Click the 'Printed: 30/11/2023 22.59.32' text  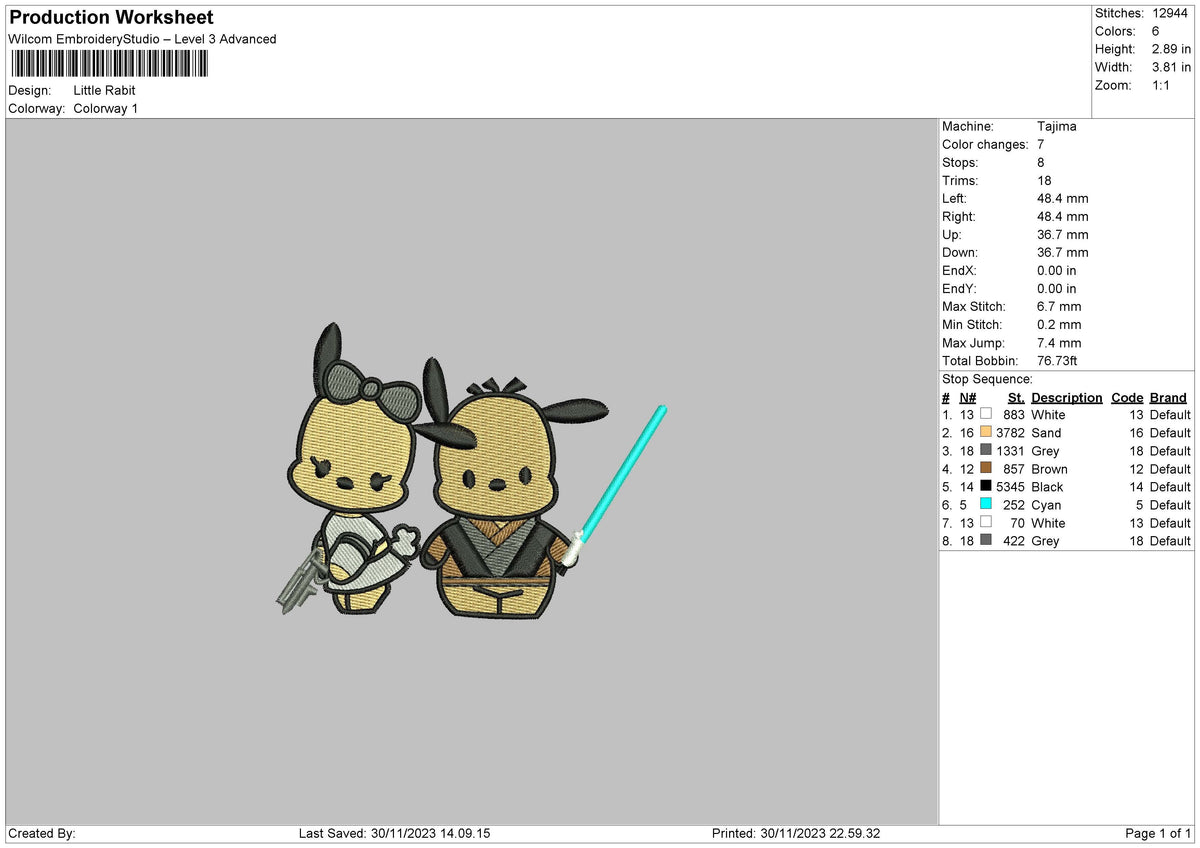point(796,833)
